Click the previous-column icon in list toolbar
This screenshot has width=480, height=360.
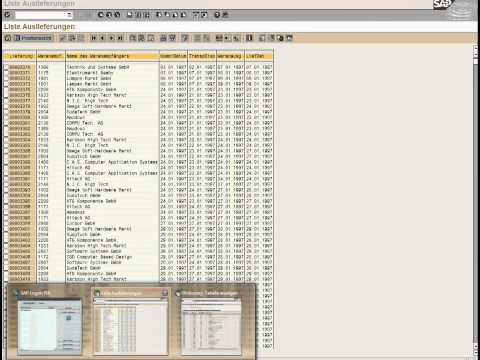[x=102, y=38]
